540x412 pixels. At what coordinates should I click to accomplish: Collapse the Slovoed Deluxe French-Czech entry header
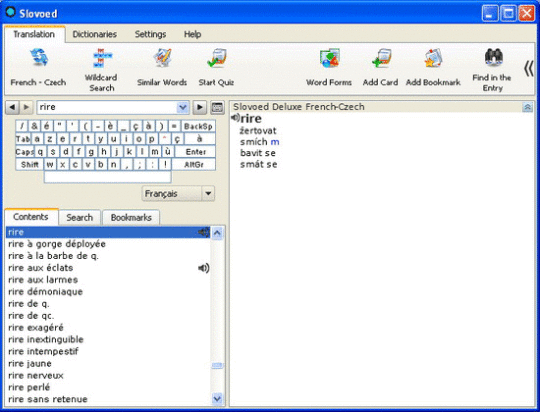527,107
